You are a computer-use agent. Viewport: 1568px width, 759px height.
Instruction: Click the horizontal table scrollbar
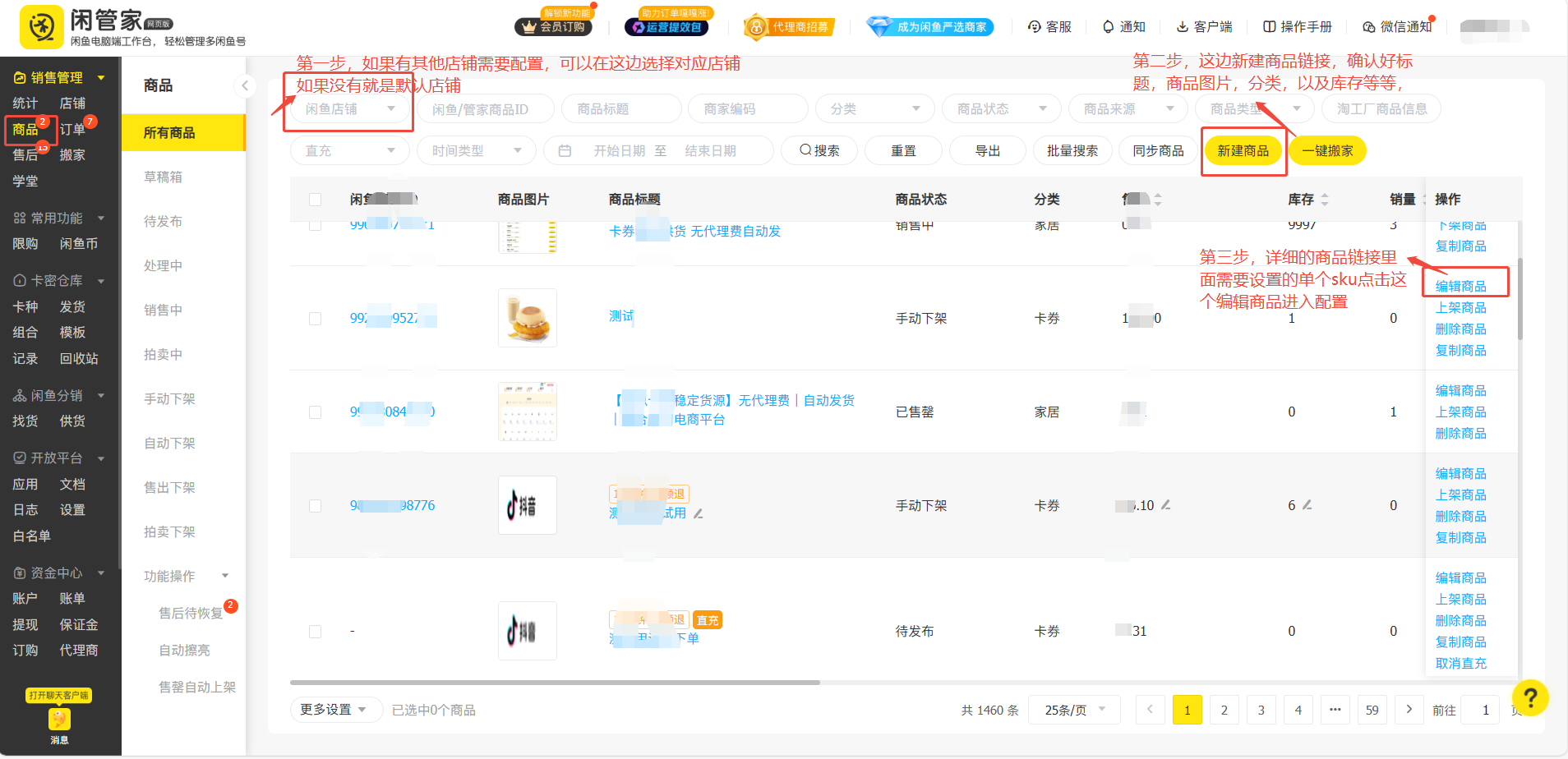[555, 683]
